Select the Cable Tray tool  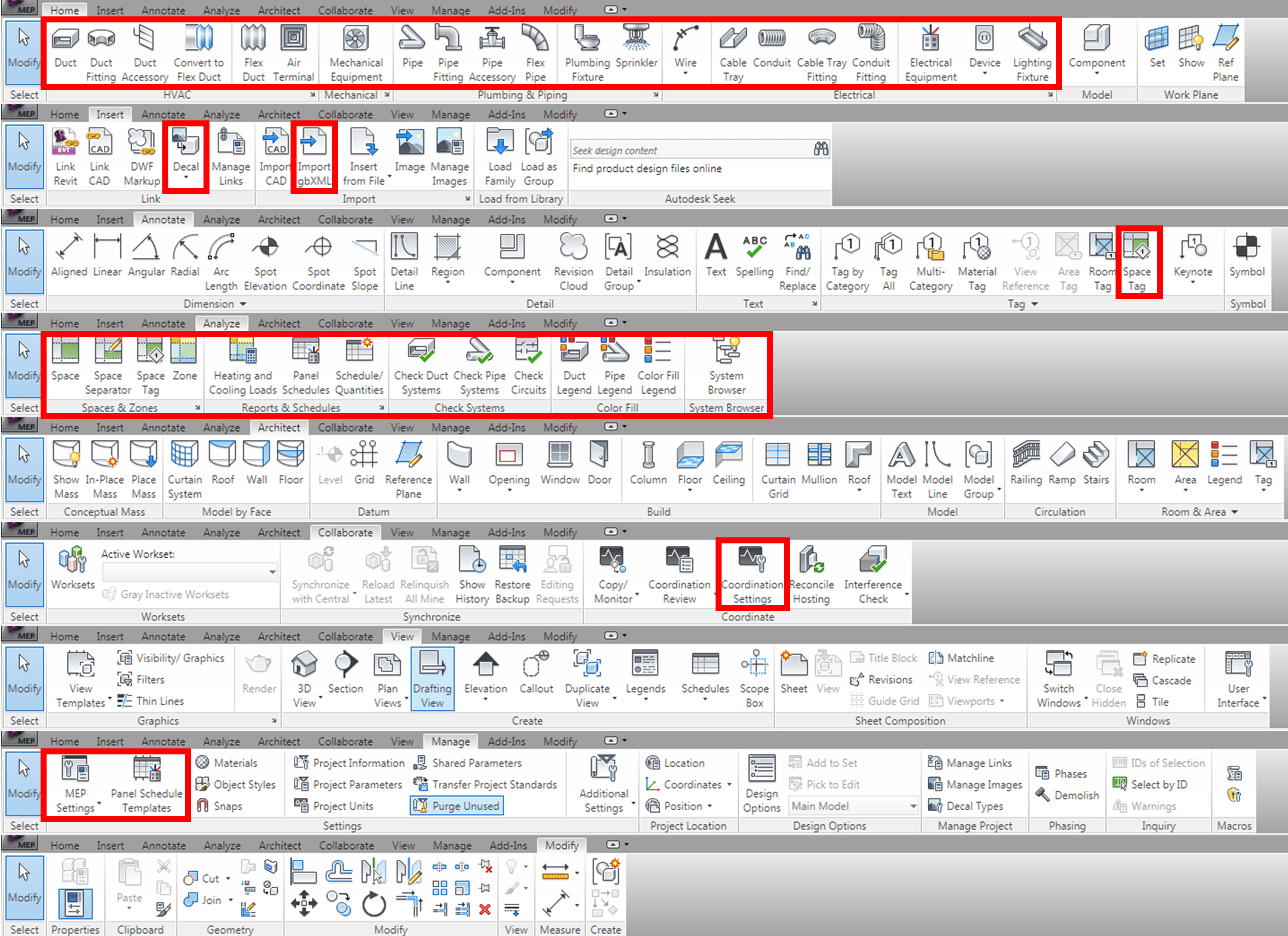click(x=733, y=52)
